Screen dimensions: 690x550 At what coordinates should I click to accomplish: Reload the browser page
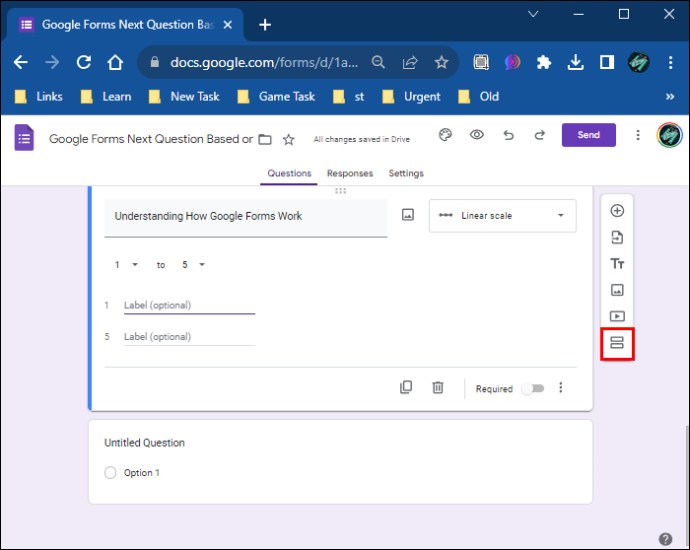tap(84, 62)
